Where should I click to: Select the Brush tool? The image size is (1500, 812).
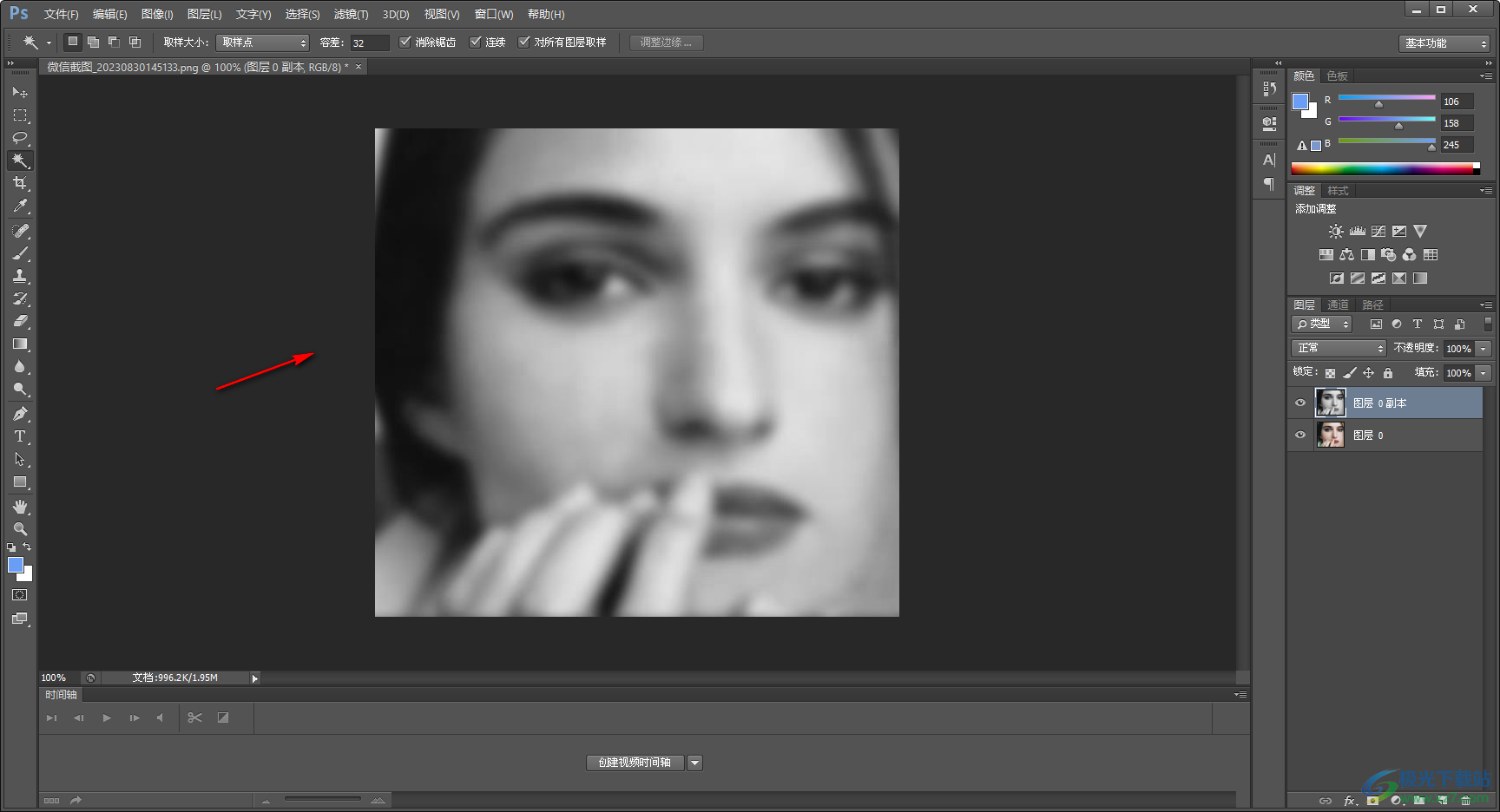coord(20,253)
